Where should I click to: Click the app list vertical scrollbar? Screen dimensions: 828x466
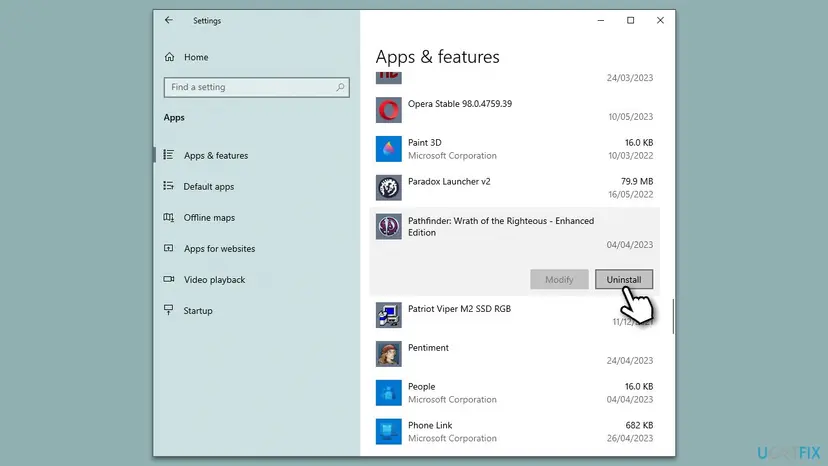click(673, 316)
